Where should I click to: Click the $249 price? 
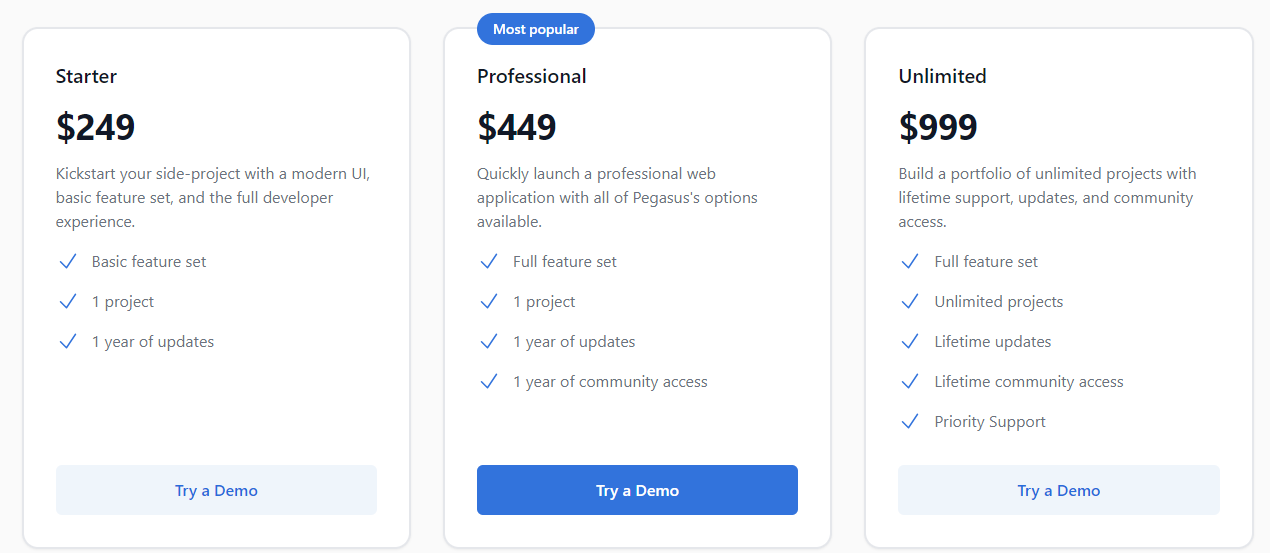tap(96, 127)
